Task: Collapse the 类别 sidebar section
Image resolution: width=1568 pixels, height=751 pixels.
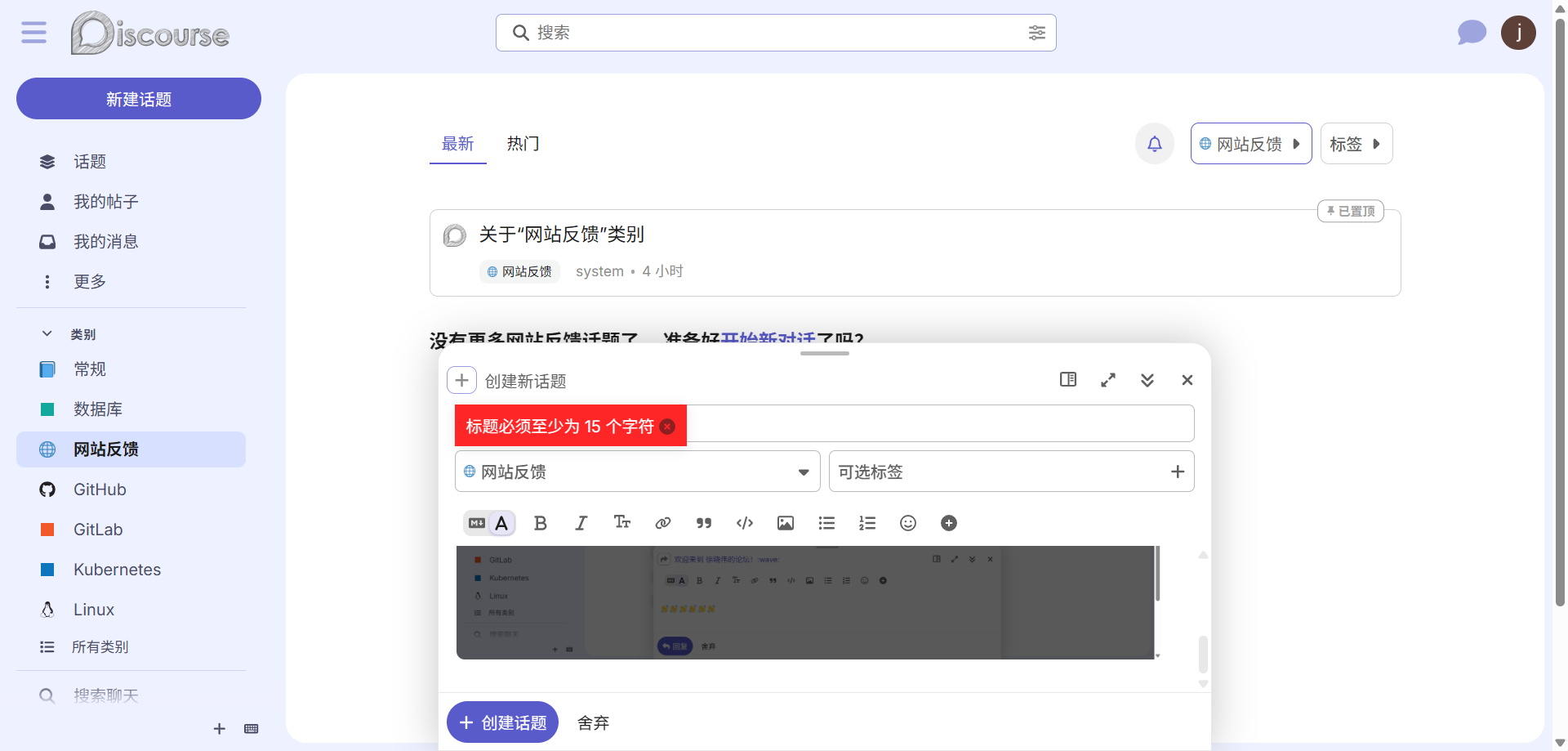Action: pos(47,334)
